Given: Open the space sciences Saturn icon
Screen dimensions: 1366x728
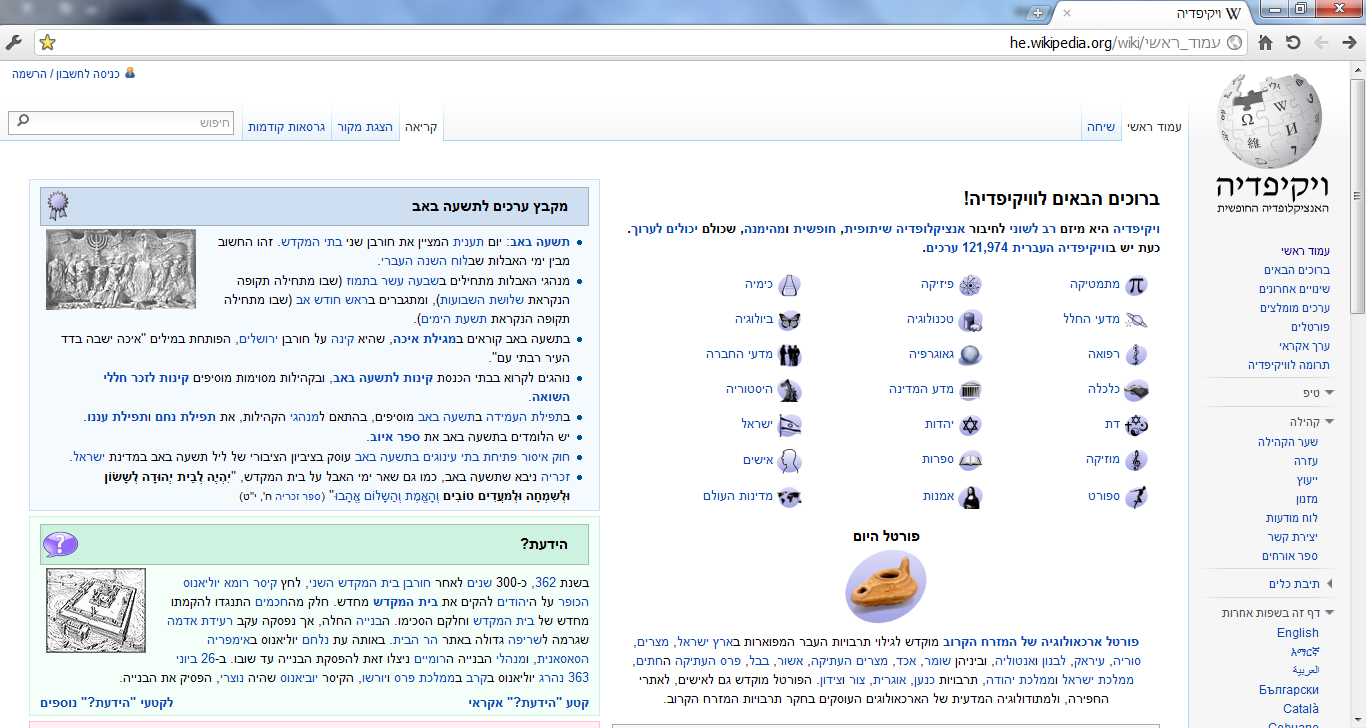Looking at the screenshot, I should pyautogui.click(x=1135, y=320).
